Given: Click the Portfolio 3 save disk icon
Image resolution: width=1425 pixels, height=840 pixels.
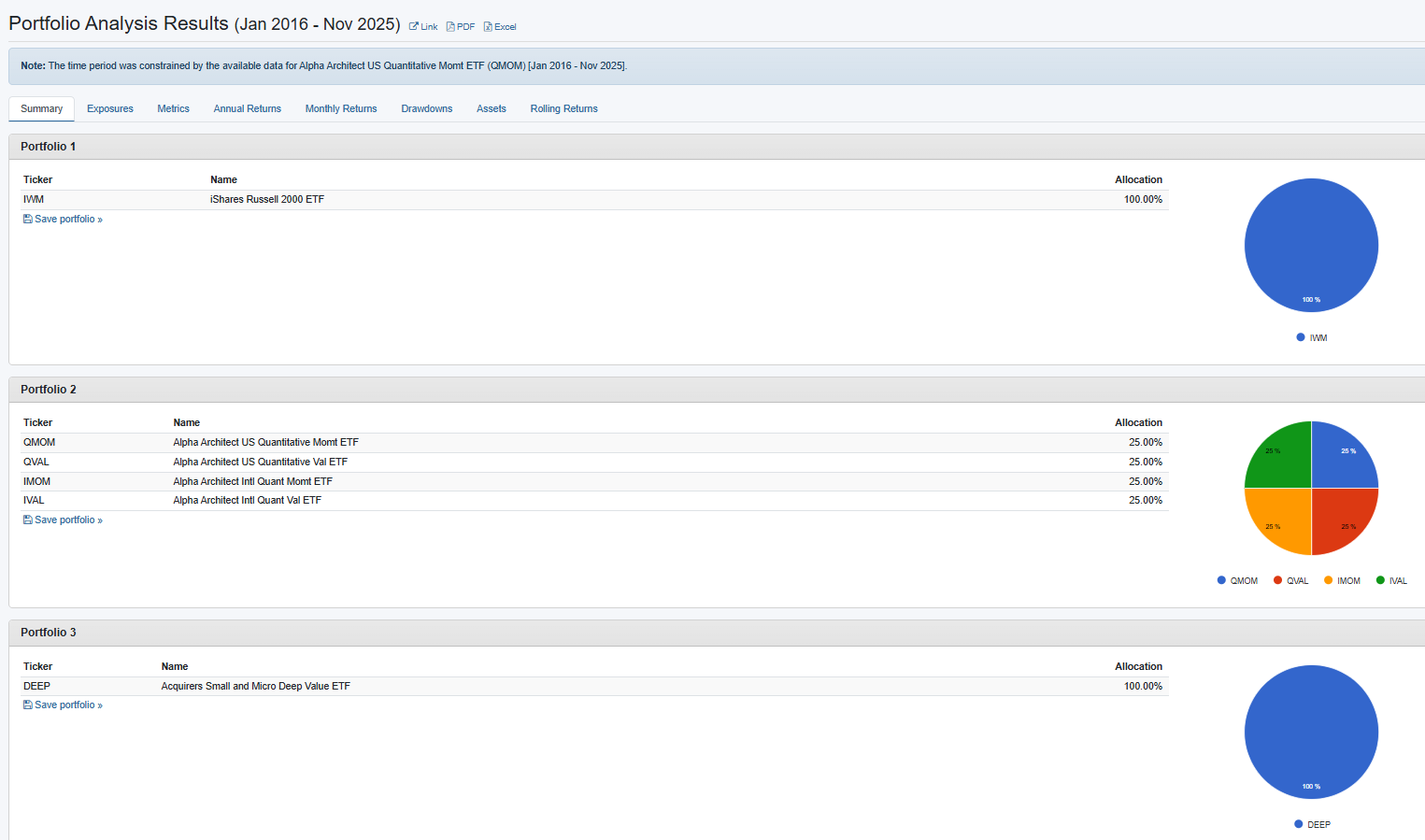Looking at the screenshot, I should click(27, 705).
